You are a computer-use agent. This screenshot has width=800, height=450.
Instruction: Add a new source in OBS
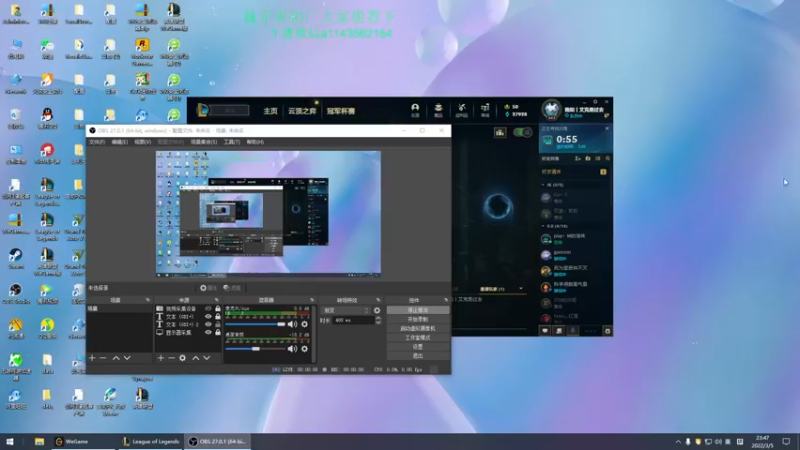click(161, 358)
